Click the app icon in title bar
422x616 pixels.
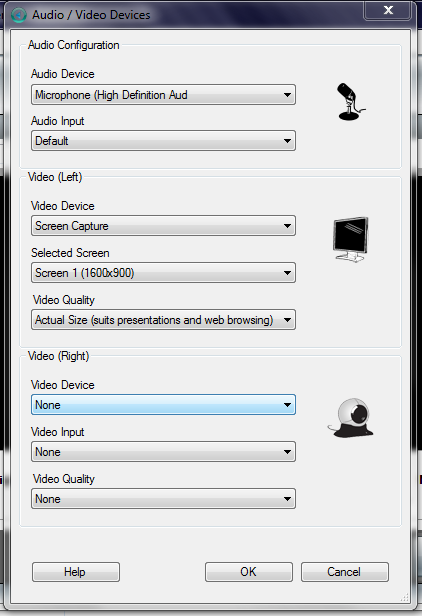(18, 15)
